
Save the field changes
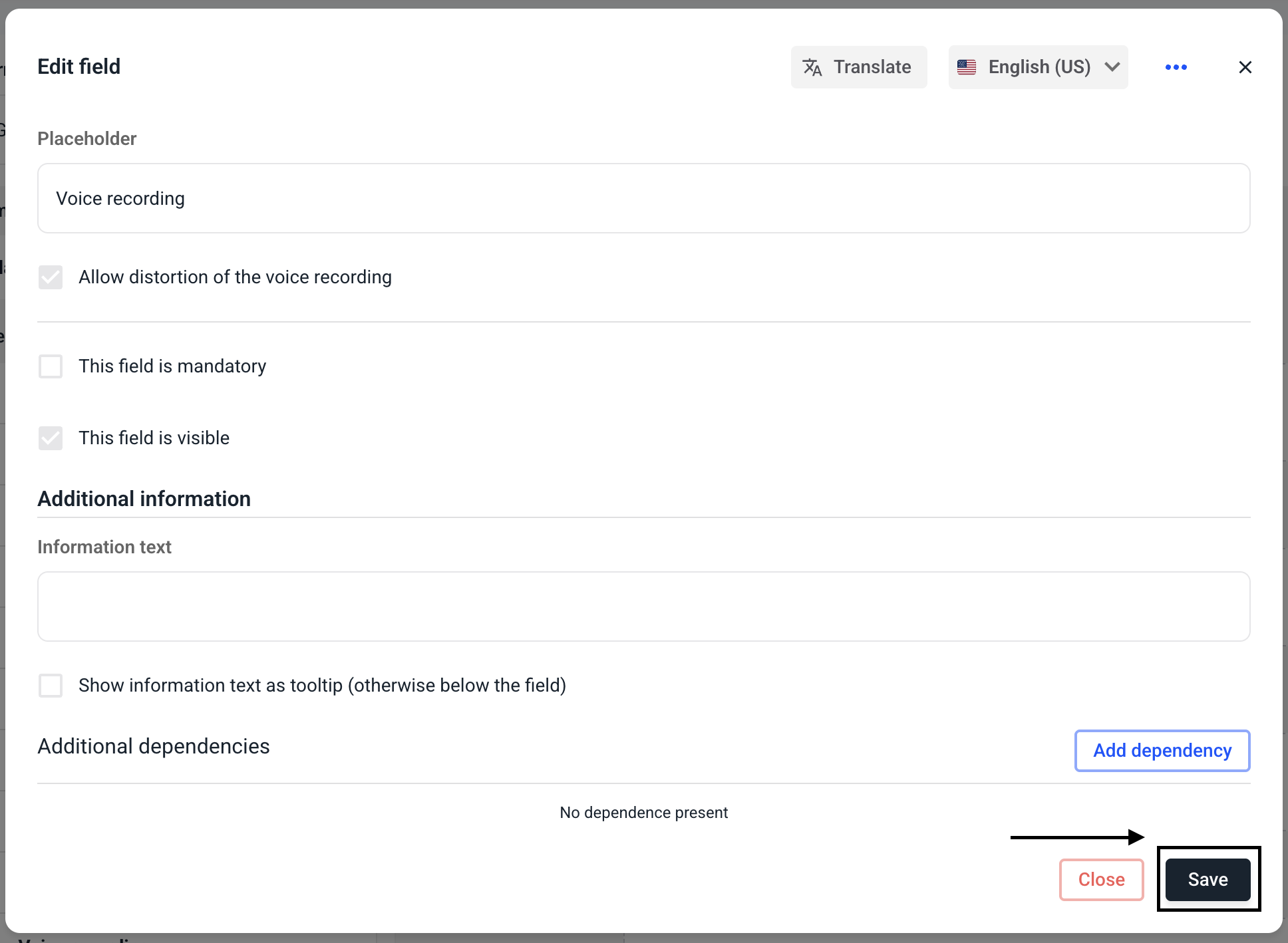coord(1207,880)
